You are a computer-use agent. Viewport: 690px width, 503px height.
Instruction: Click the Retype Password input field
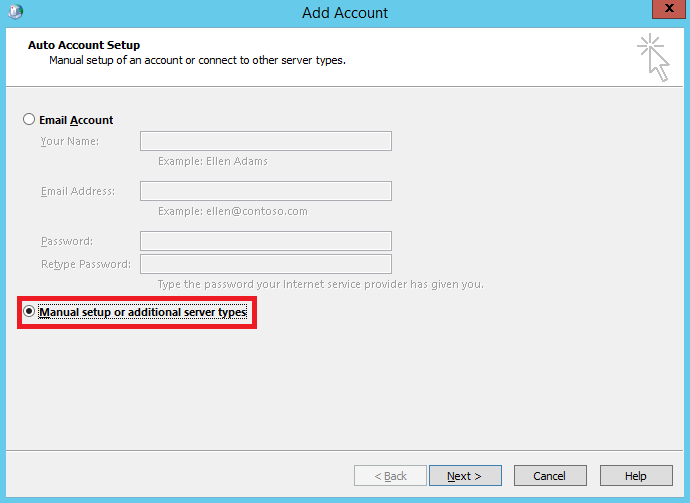[266, 264]
